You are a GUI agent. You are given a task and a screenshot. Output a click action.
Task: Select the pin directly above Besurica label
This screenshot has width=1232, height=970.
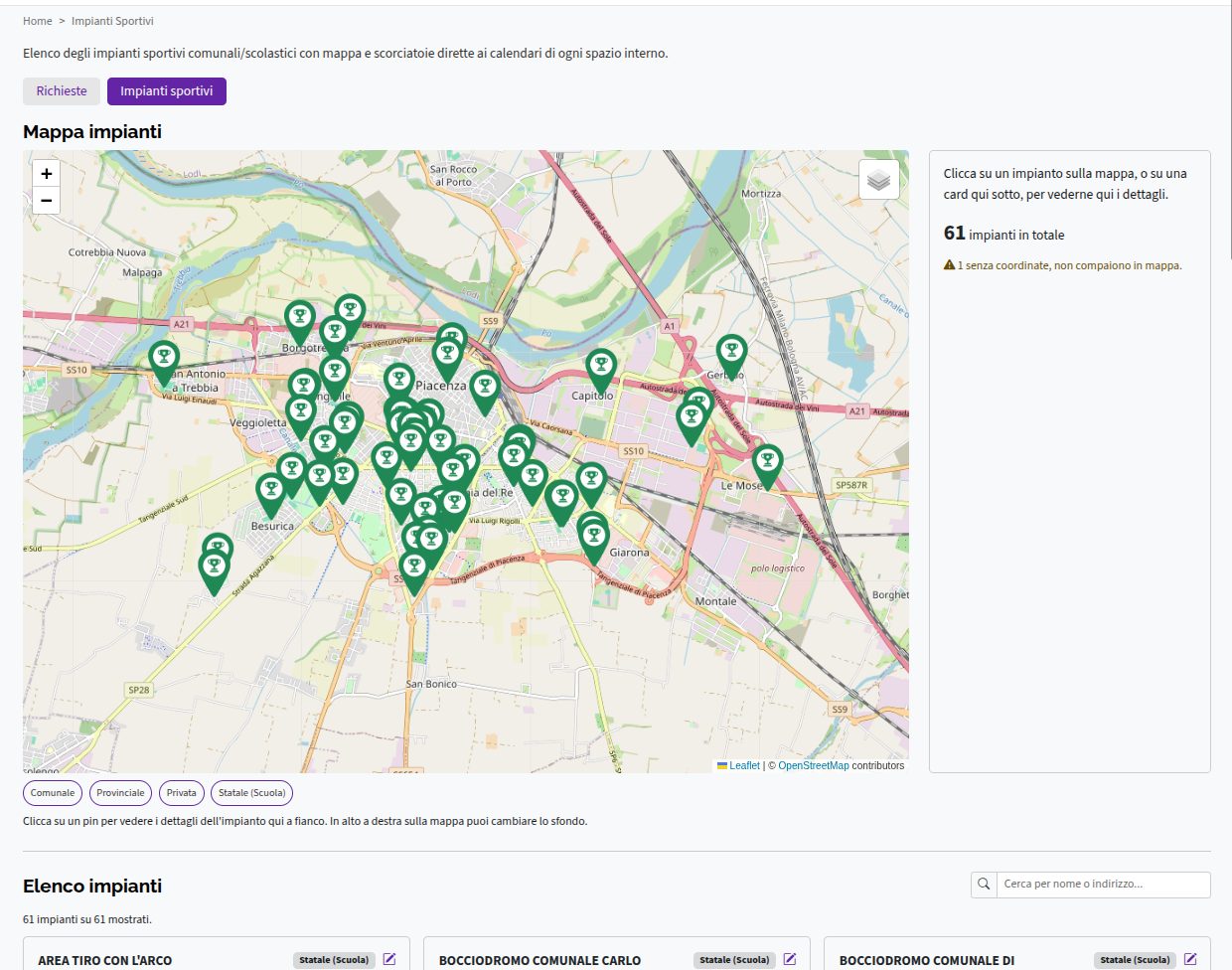(x=271, y=496)
